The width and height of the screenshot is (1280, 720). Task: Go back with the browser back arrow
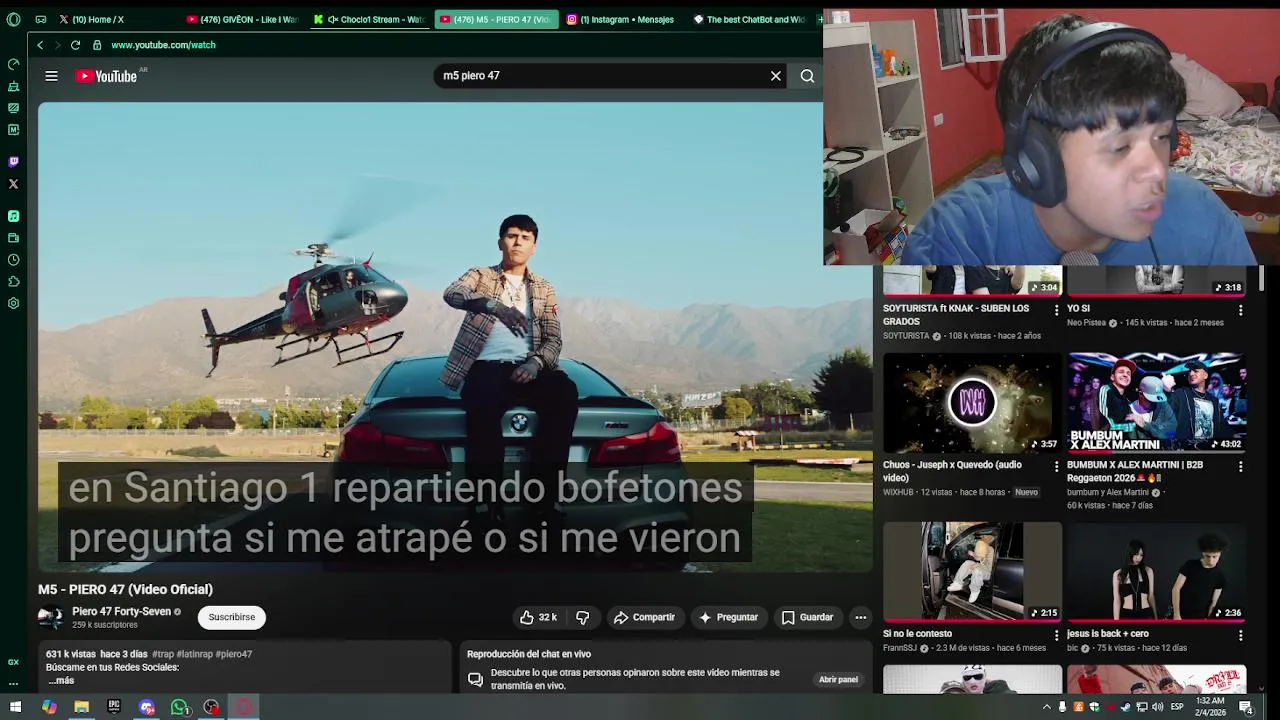tap(40, 45)
